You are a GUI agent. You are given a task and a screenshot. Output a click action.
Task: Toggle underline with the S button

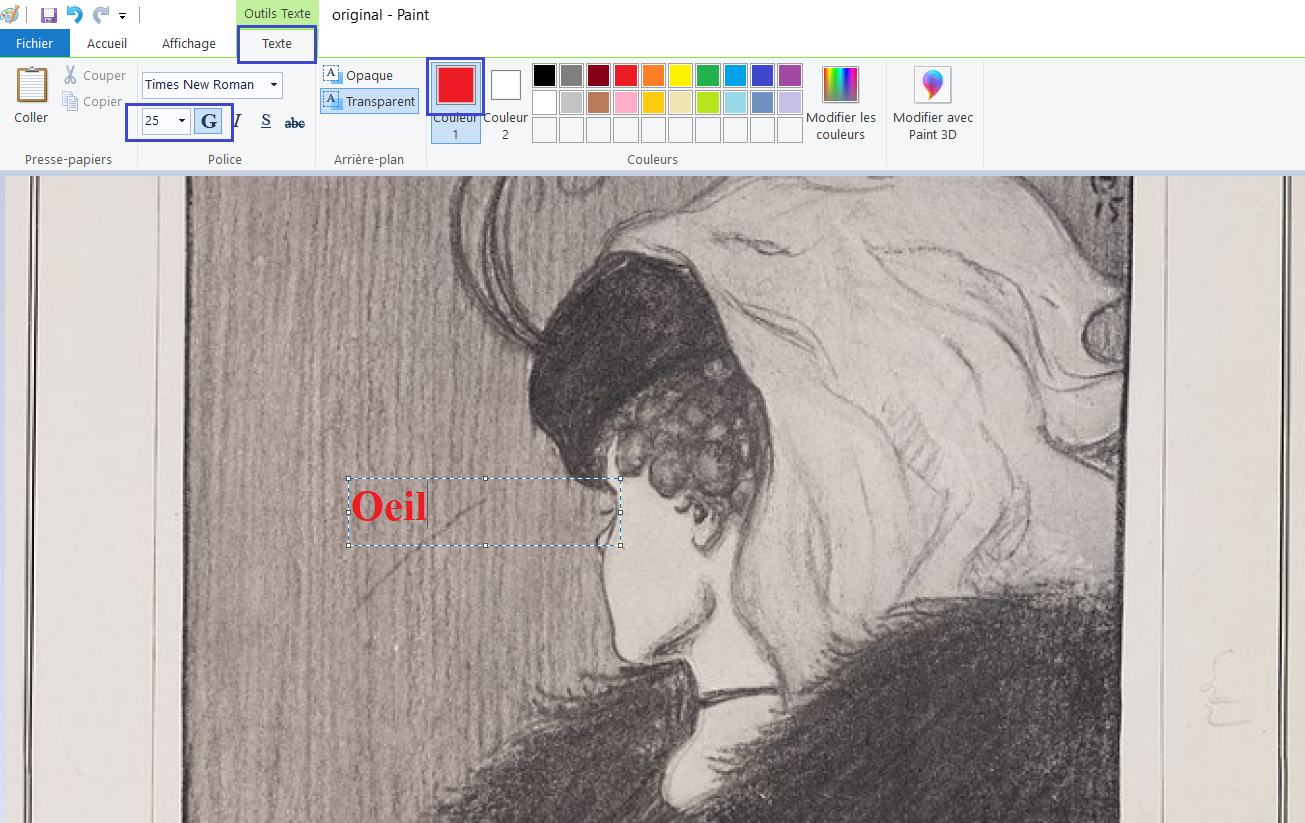click(266, 121)
